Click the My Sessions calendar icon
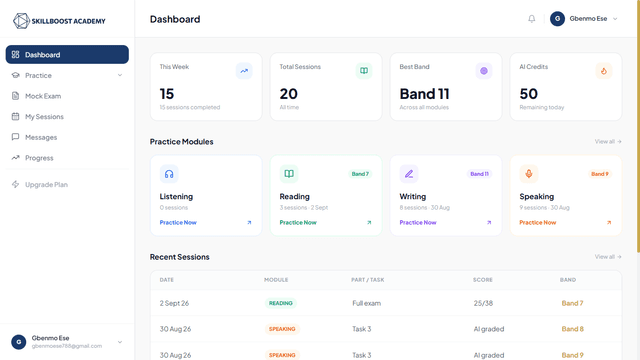This screenshot has height=360, width=640. (16, 116)
